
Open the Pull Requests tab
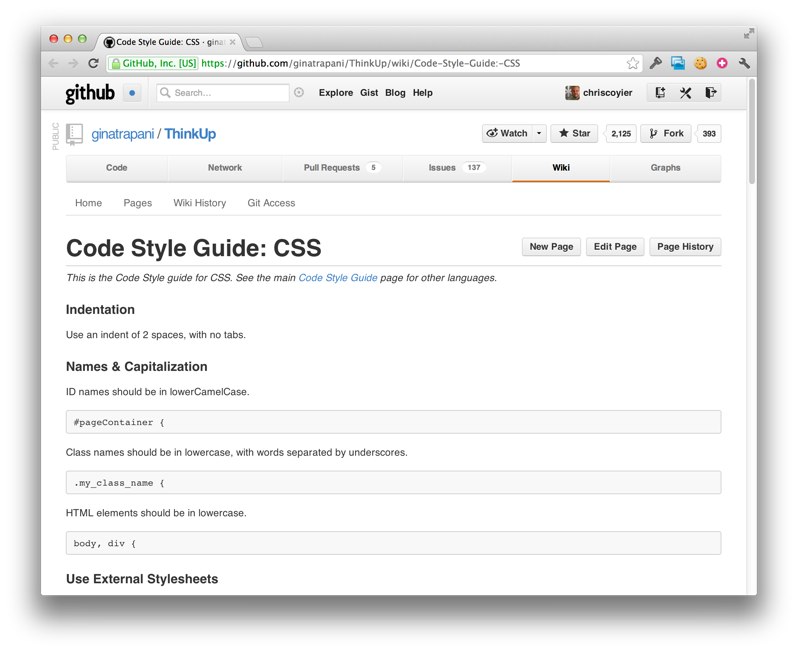point(342,168)
